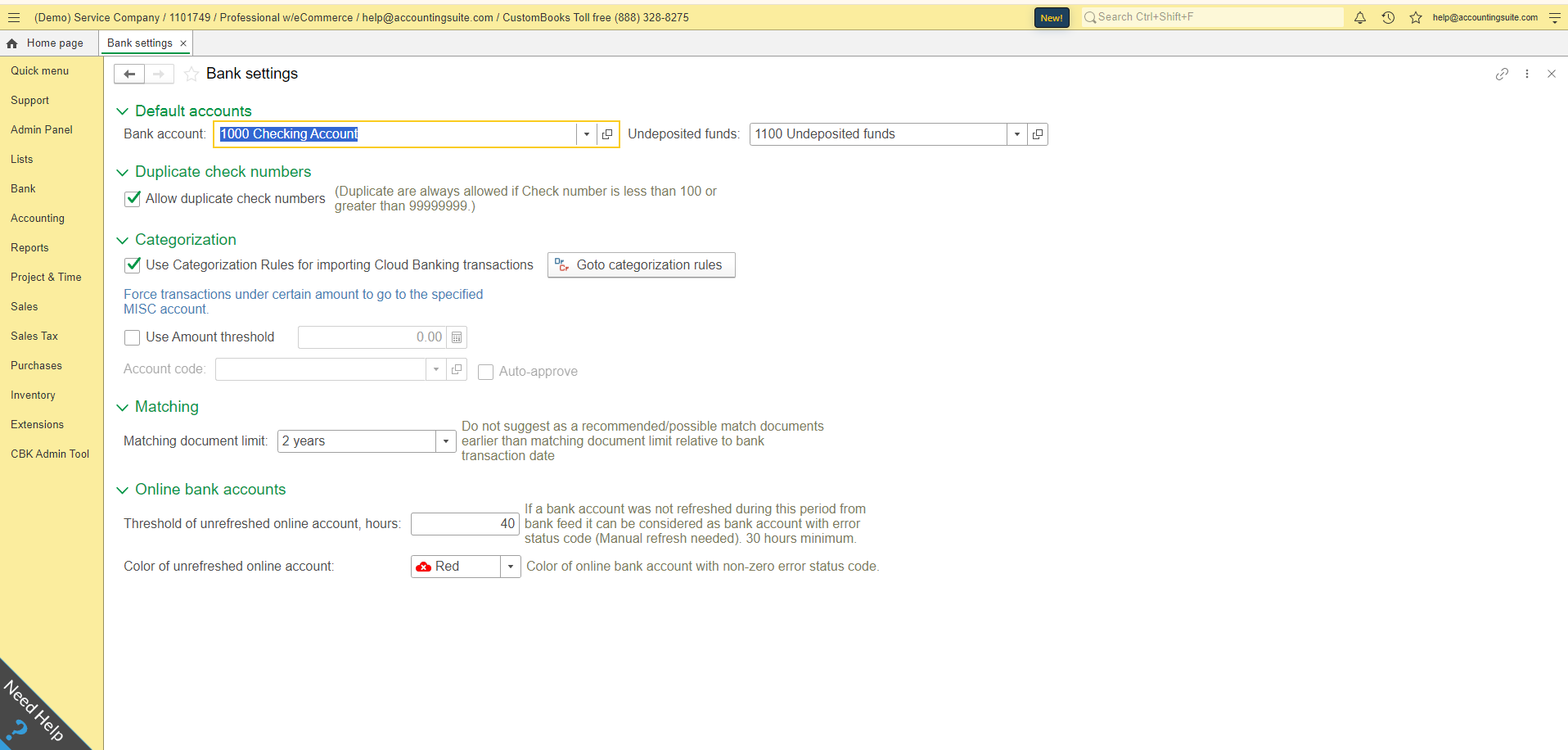The image size is (1568, 750).
Task: Collapse the Online bank accounts section
Action: pyautogui.click(x=123, y=490)
